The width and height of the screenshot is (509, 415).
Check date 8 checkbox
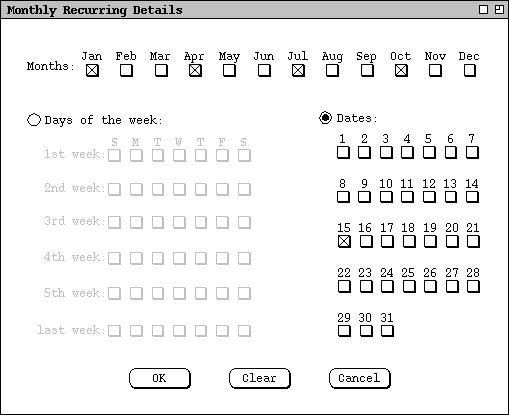(344, 197)
